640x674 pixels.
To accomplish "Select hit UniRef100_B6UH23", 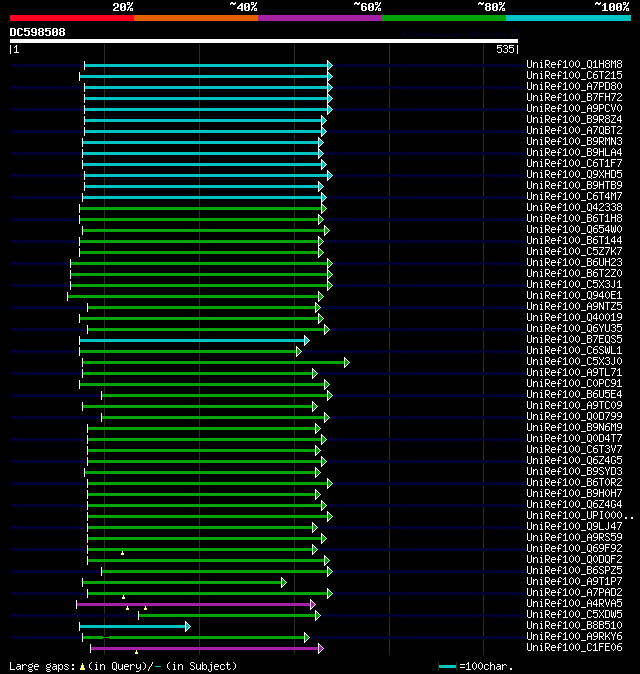I will point(574,263).
